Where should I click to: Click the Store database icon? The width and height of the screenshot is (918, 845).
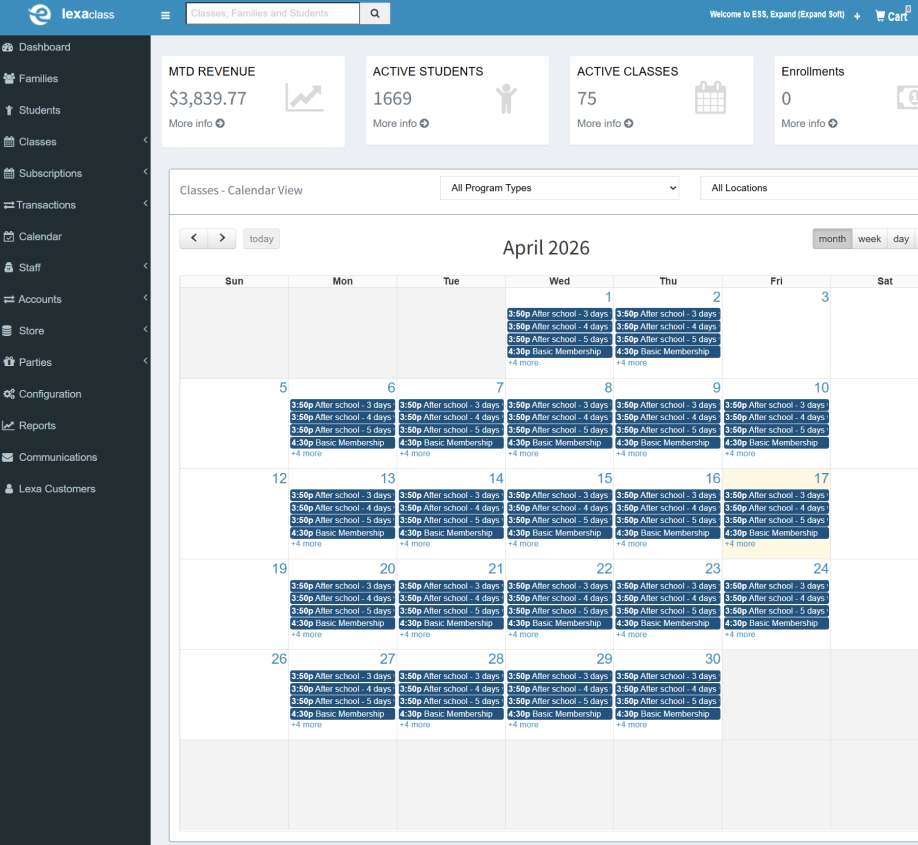(7, 331)
